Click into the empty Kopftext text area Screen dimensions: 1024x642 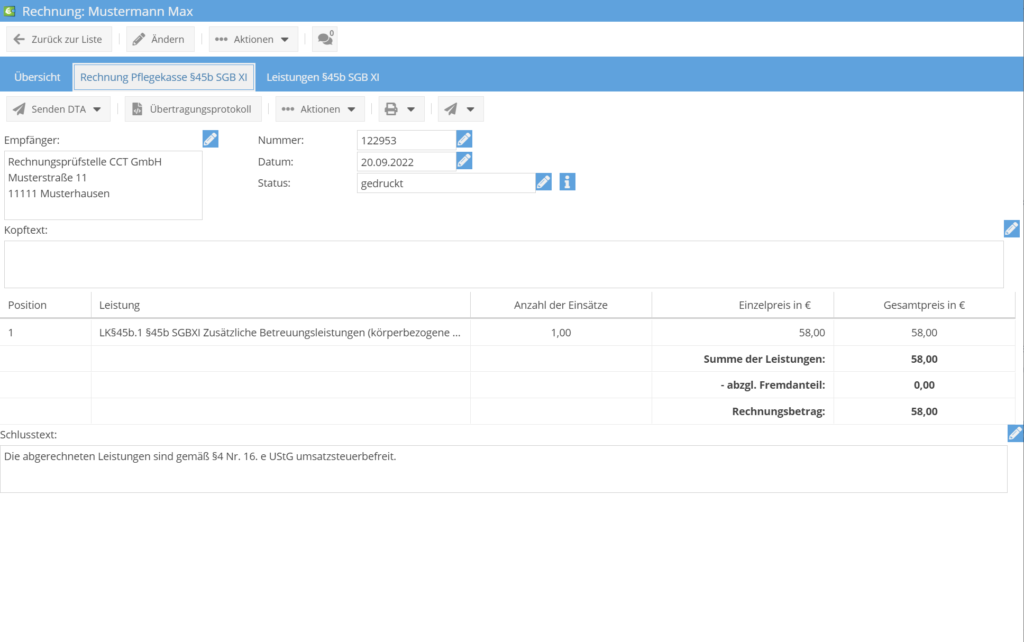pyautogui.click(x=503, y=264)
